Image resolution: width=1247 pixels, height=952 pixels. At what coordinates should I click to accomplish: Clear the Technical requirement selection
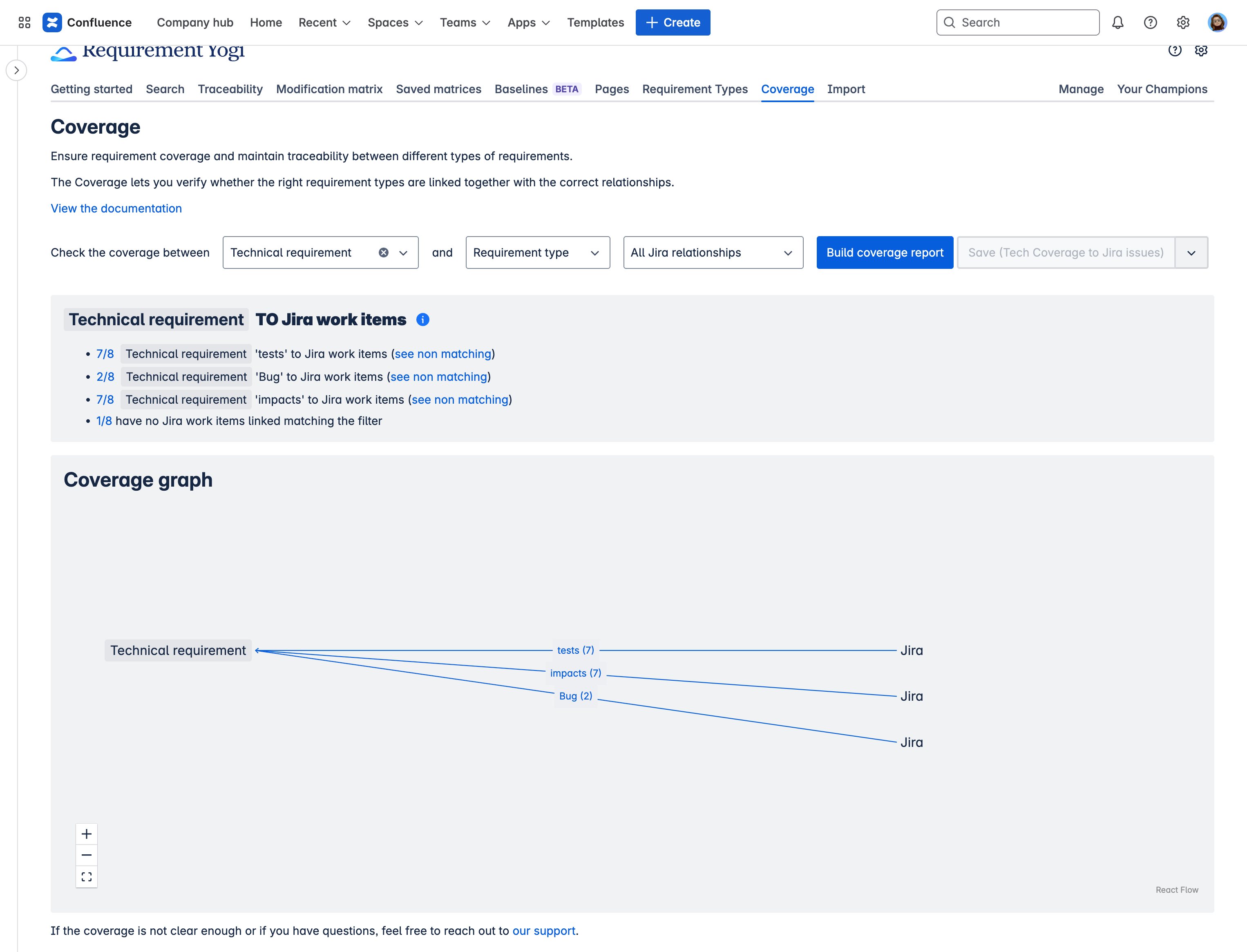[x=384, y=253]
